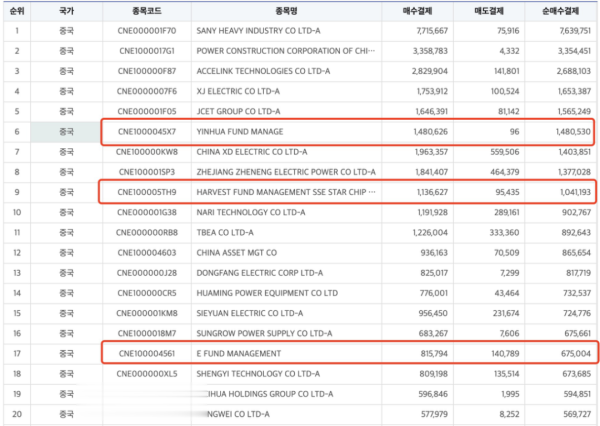
Task: Select E FUND MANAGEMENT row name
Action: [x=239, y=354]
